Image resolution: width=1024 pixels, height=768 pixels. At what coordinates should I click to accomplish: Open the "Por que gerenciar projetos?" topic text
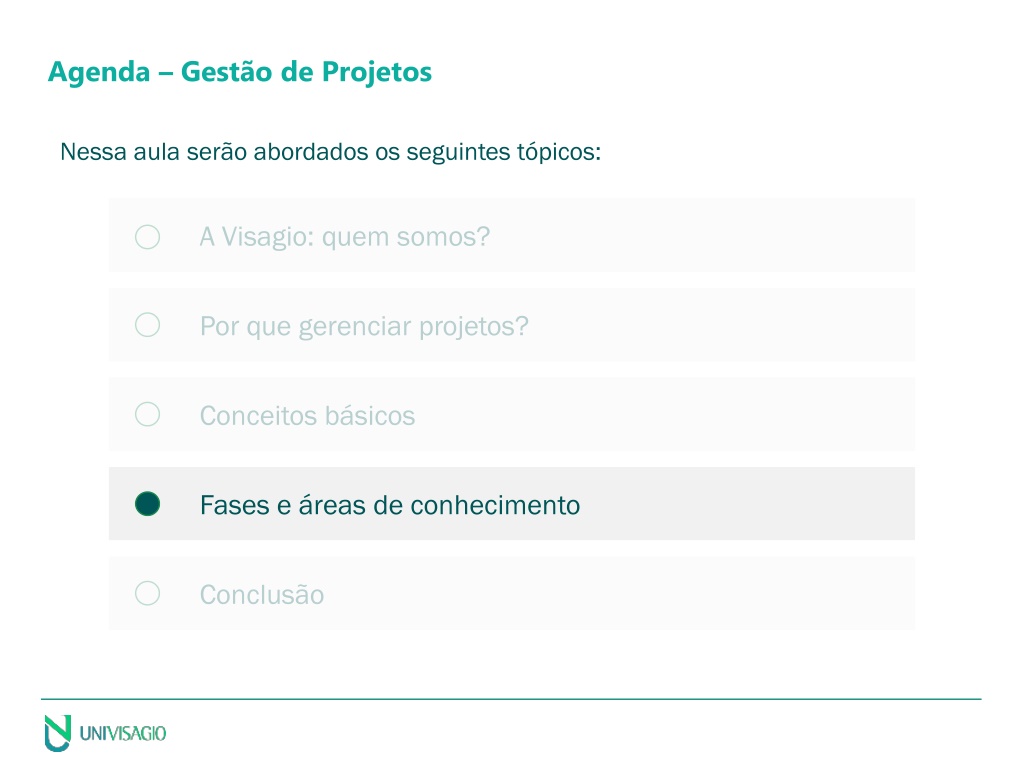coord(364,326)
